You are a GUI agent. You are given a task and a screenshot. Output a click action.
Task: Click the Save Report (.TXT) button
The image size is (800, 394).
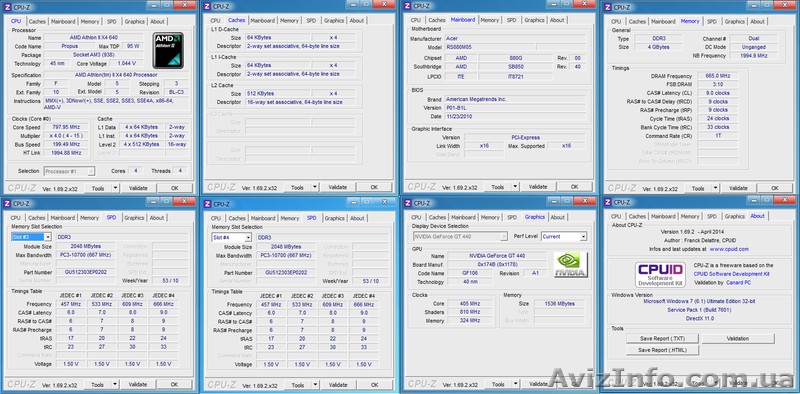pos(662,338)
